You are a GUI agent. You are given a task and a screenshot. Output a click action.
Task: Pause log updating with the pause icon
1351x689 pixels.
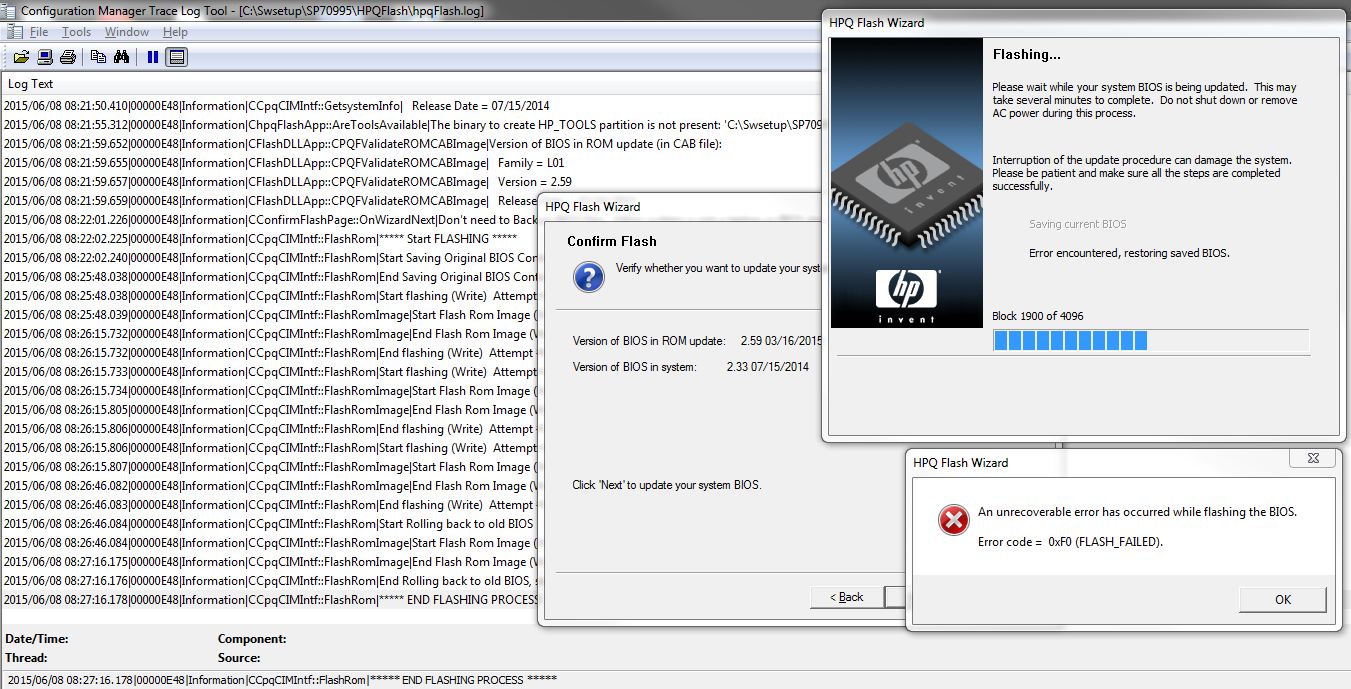[x=152, y=57]
